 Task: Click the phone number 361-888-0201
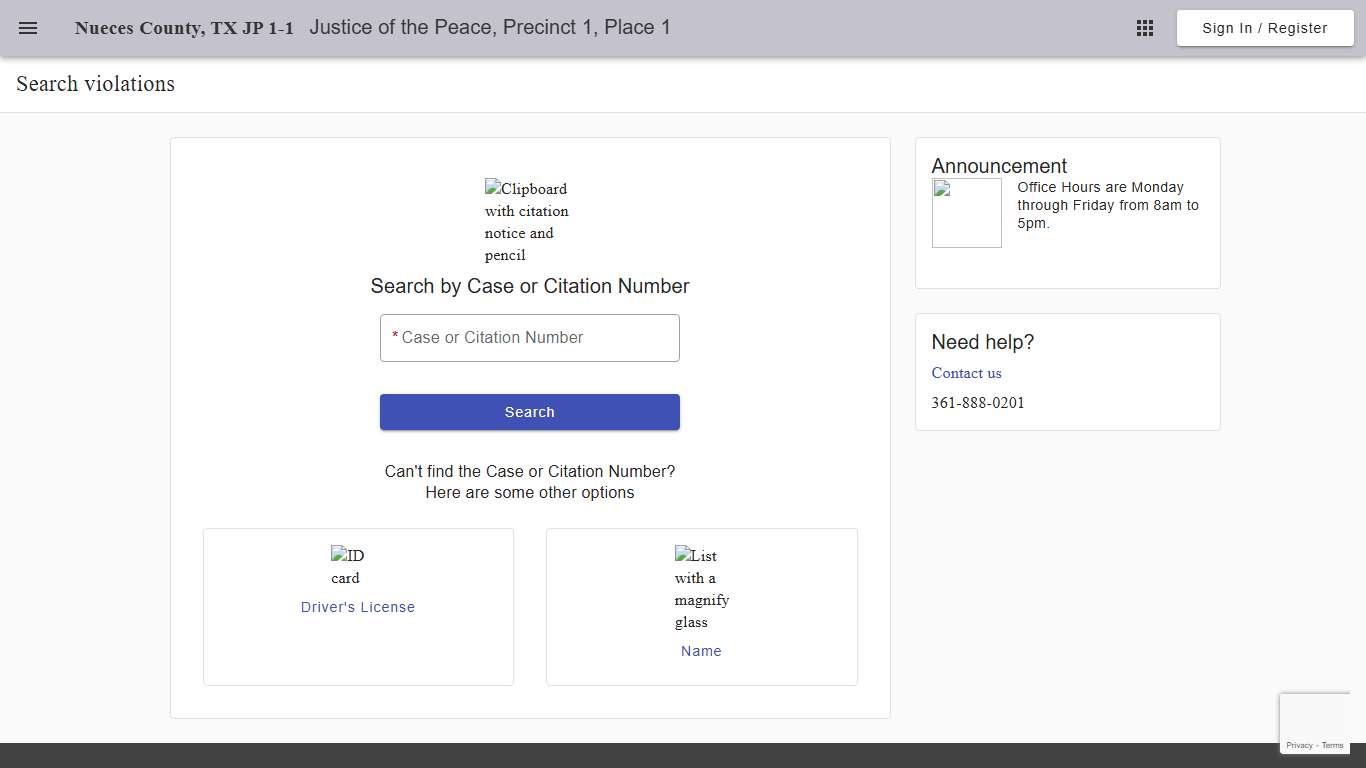[x=977, y=403]
